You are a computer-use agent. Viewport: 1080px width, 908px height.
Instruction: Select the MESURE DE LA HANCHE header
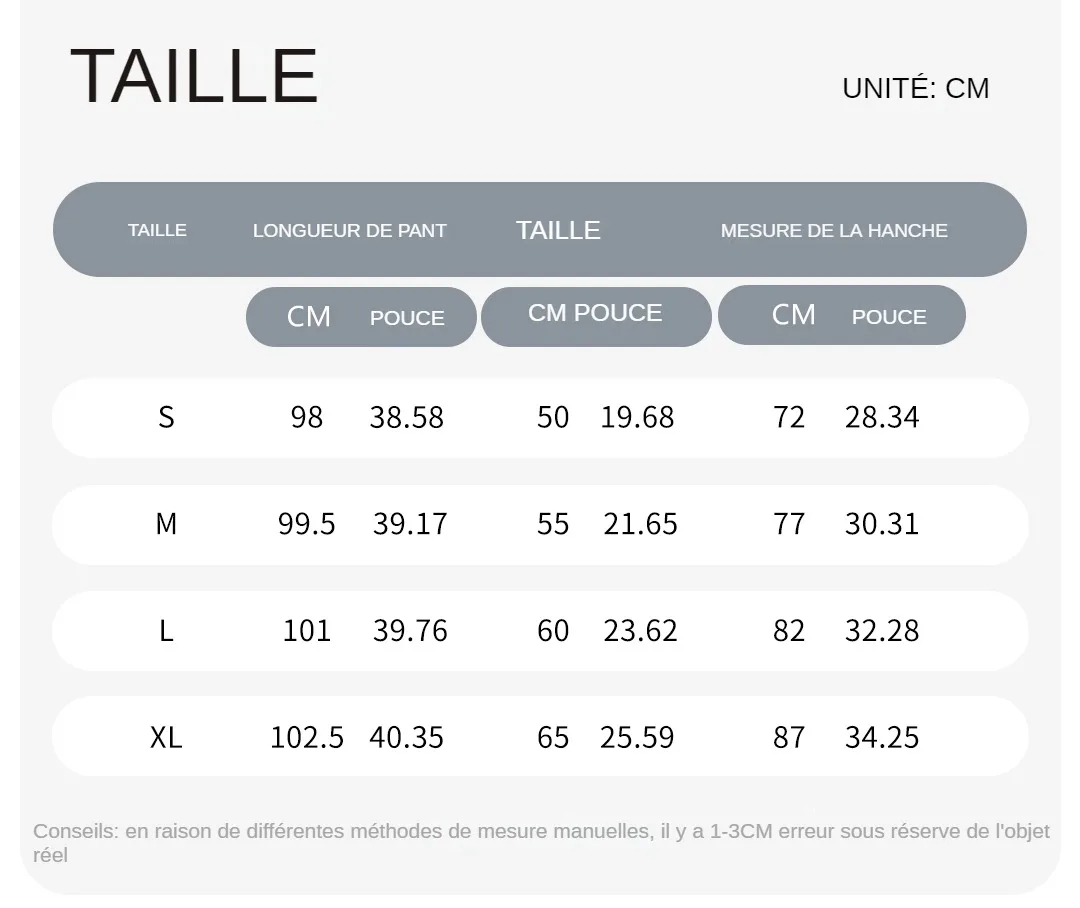tap(834, 230)
